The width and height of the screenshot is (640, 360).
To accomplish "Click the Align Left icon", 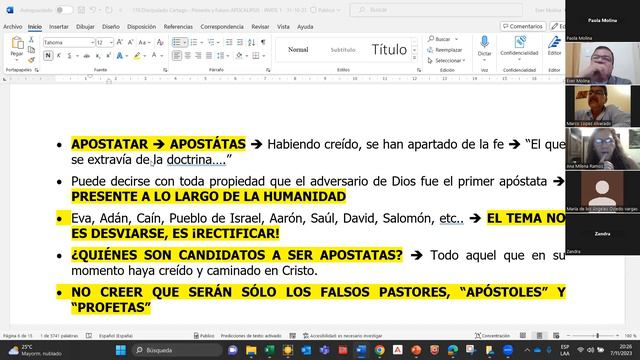I will 177,56.
